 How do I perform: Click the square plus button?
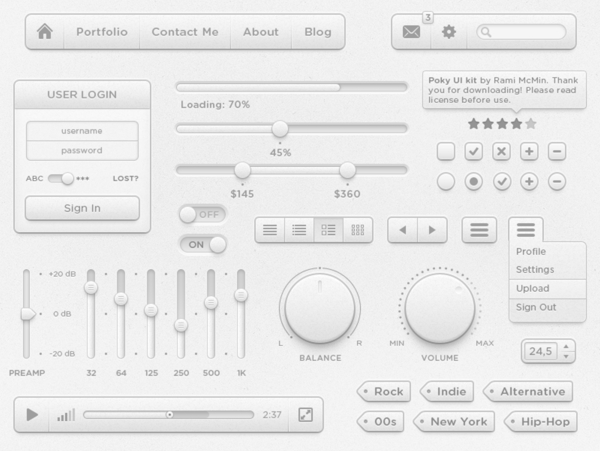coord(529,151)
